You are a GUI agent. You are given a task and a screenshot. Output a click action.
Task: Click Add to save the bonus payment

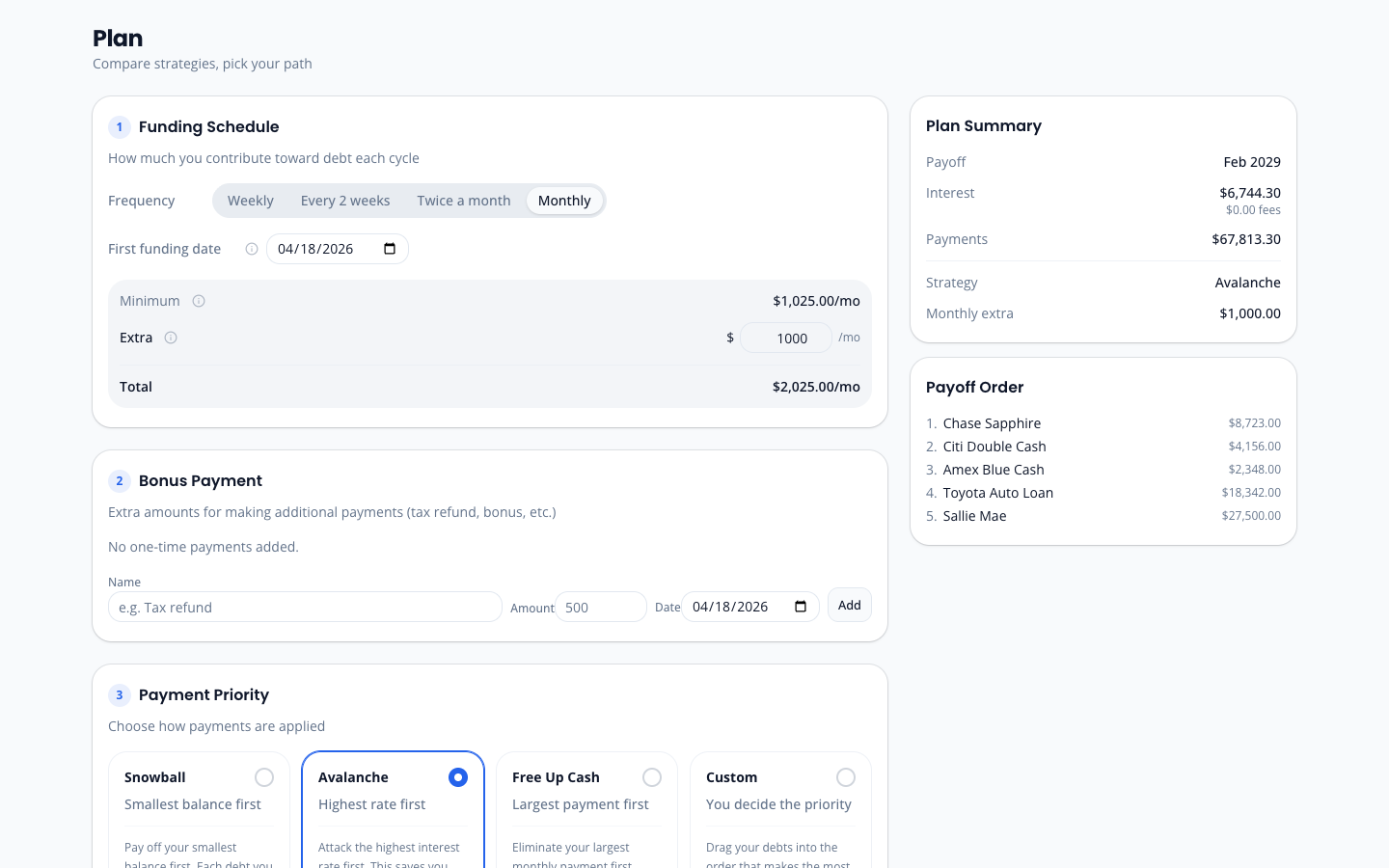[849, 605]
